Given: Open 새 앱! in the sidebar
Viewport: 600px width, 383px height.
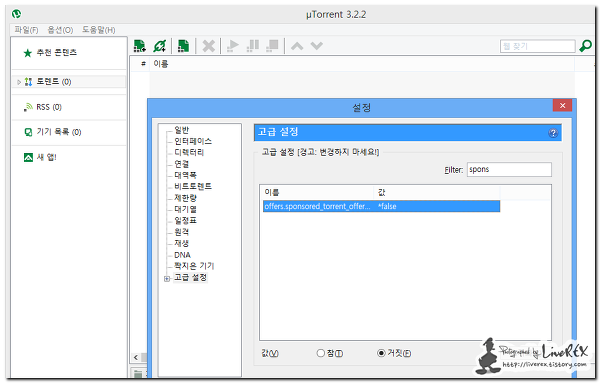Looking at the screenshot, I should tap(46, 157).
